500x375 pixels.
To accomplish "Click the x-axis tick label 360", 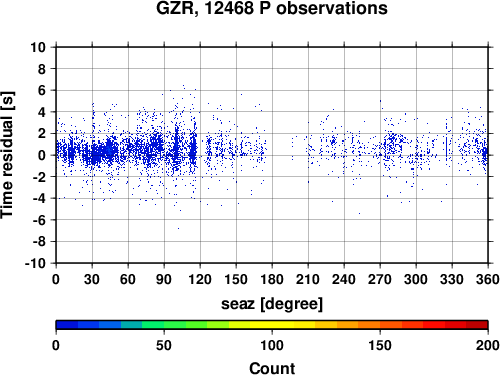I will (x=487, y=279).
